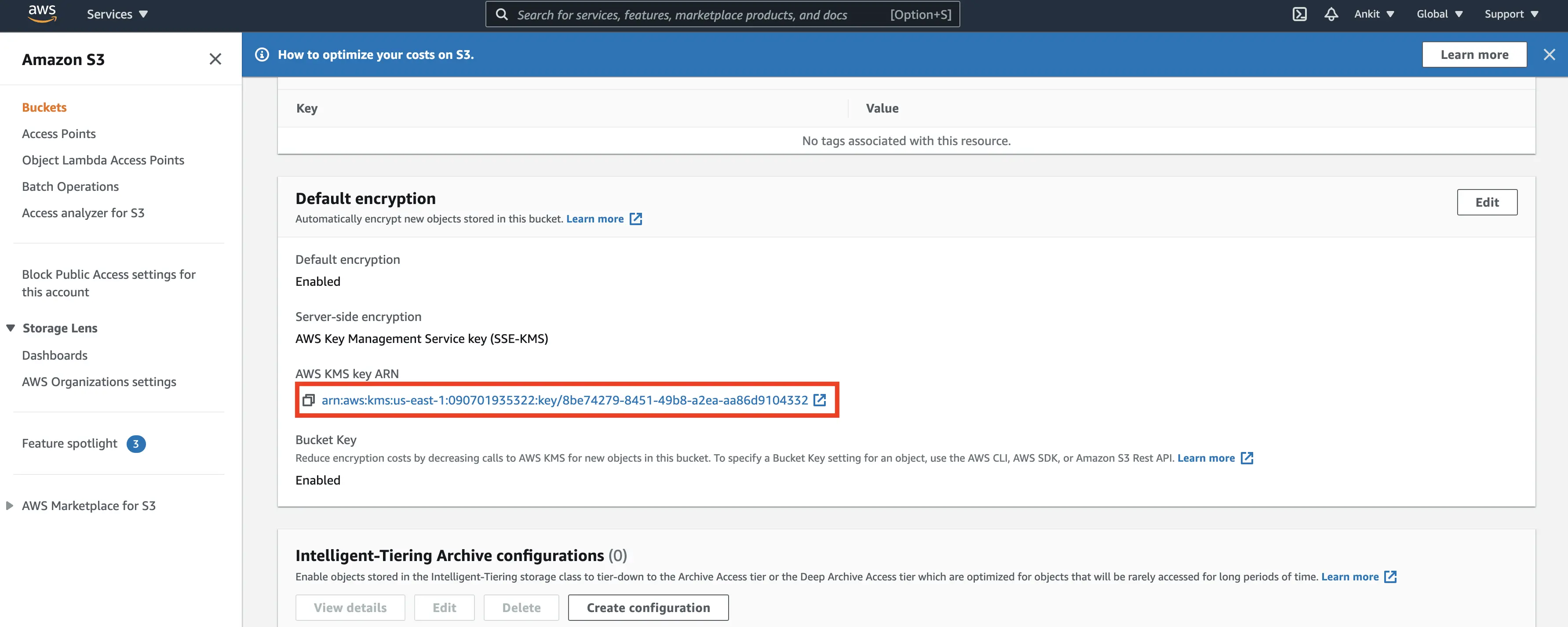Screen dimensions: 1568x627
Task: Open Batch Operations in sidebar
Action: coord(71,187)
